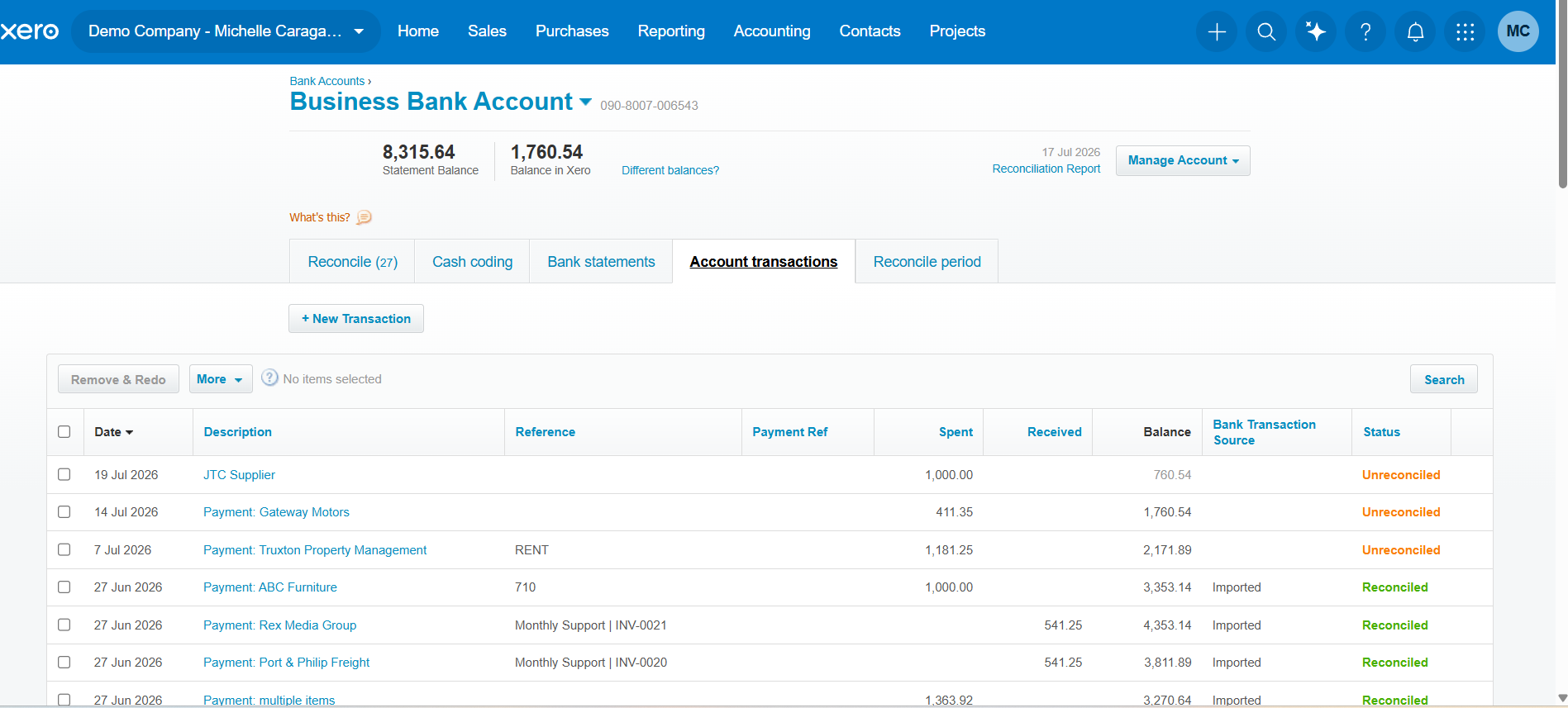Click the Unreconciled status for JTC Supplier

pyautogui.click(x=1401, y=475)
